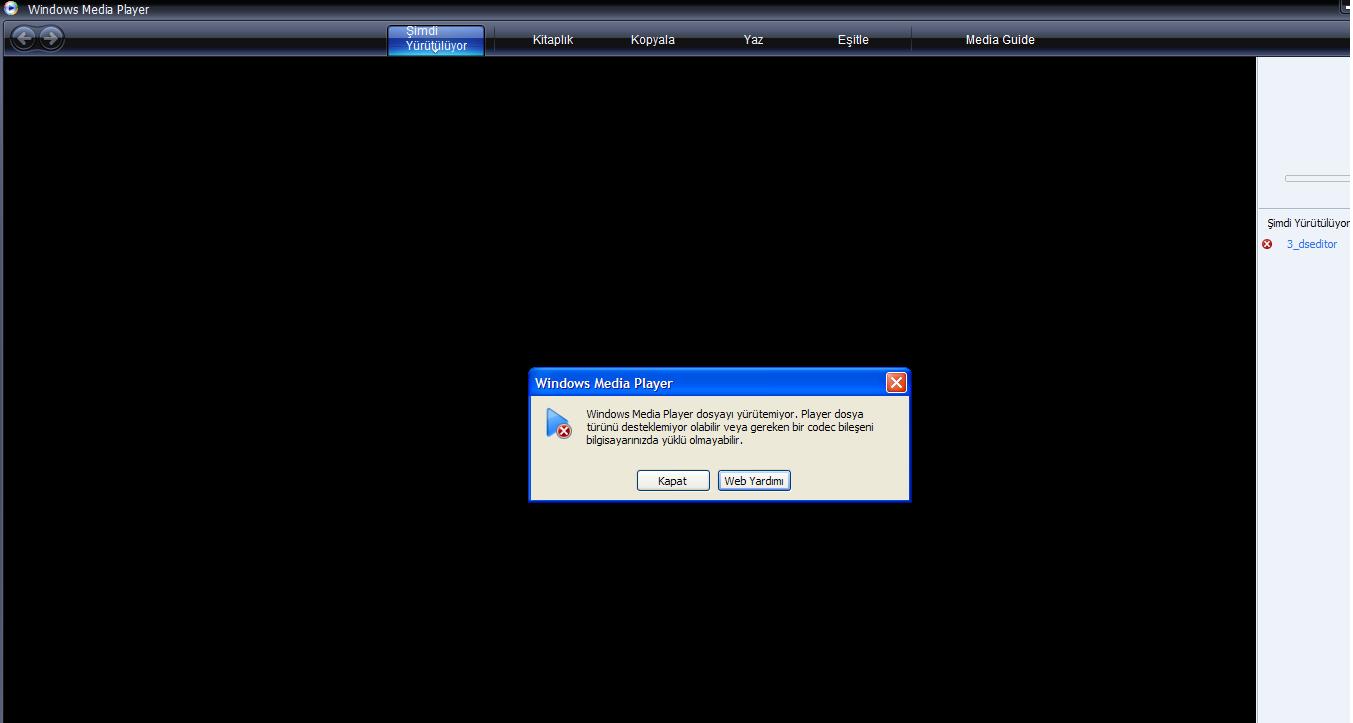
Task: Click the Şimdi Yürütülüyor playlist heading
Action: pos(1309,223)
